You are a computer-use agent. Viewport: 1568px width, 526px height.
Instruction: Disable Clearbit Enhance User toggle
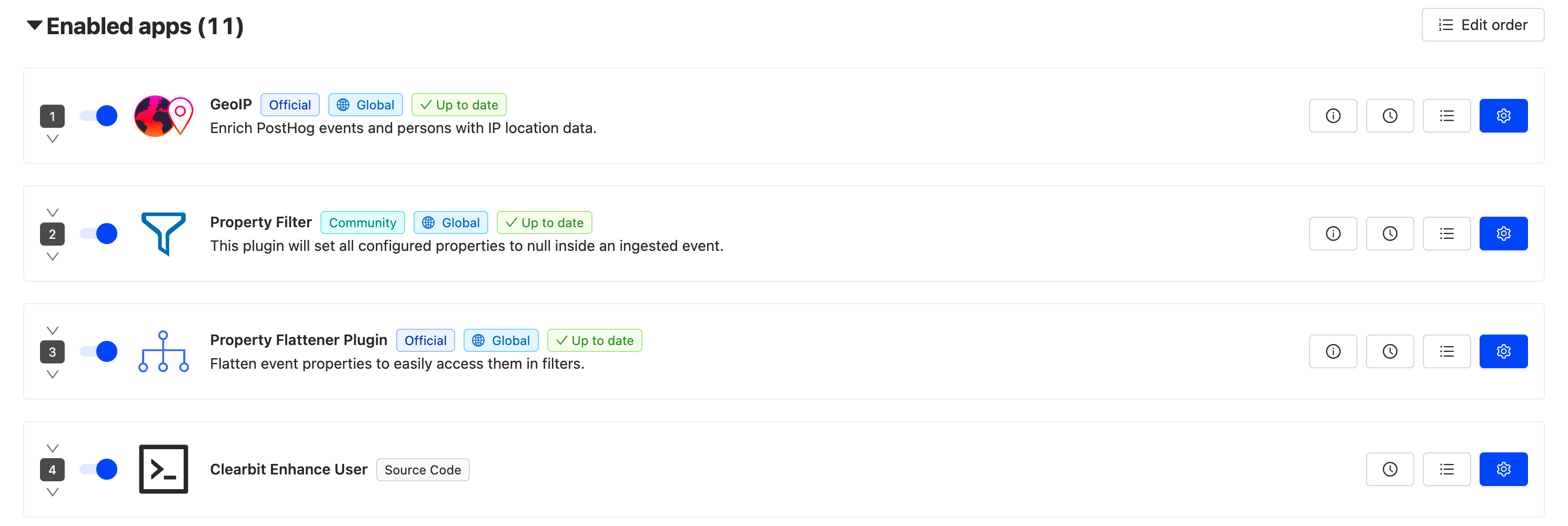(x=98, y=469)
